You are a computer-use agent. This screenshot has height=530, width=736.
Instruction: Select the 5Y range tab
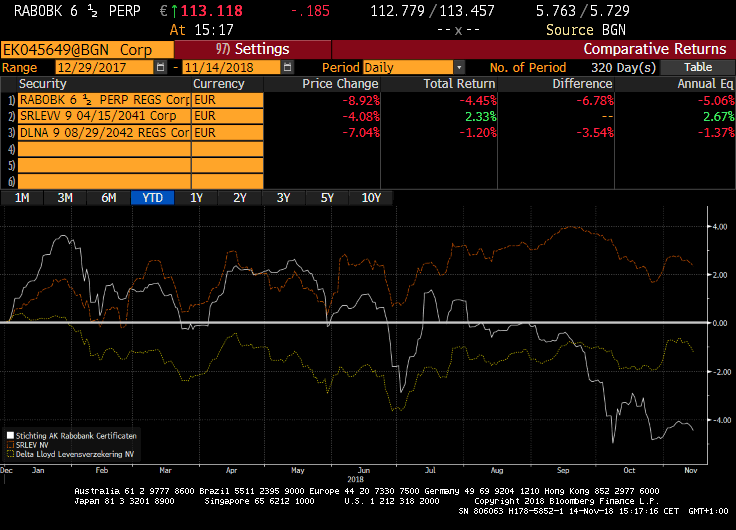pos(327,197)
